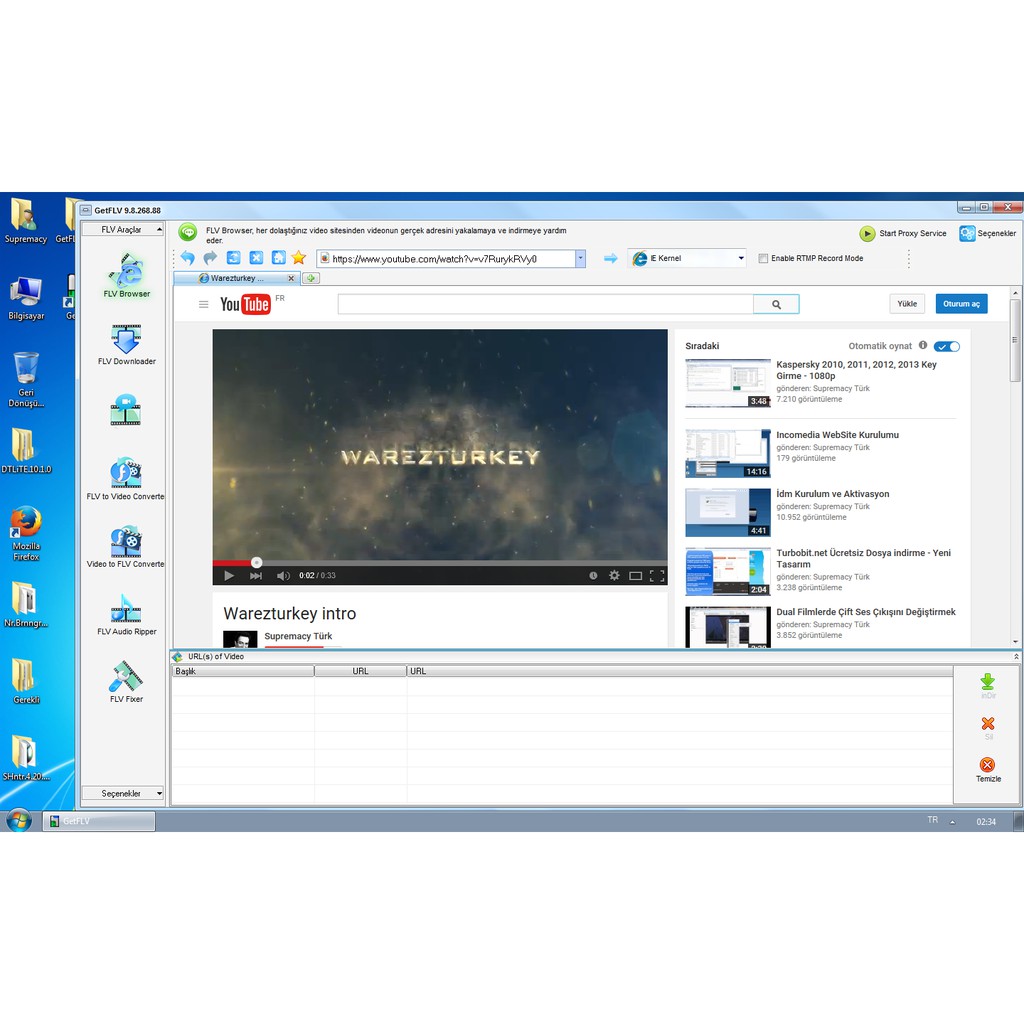Screen dimensions: 1024x1024
Task: Go to the browser home page
Action: pyautogui.click(x=279, y=258)
